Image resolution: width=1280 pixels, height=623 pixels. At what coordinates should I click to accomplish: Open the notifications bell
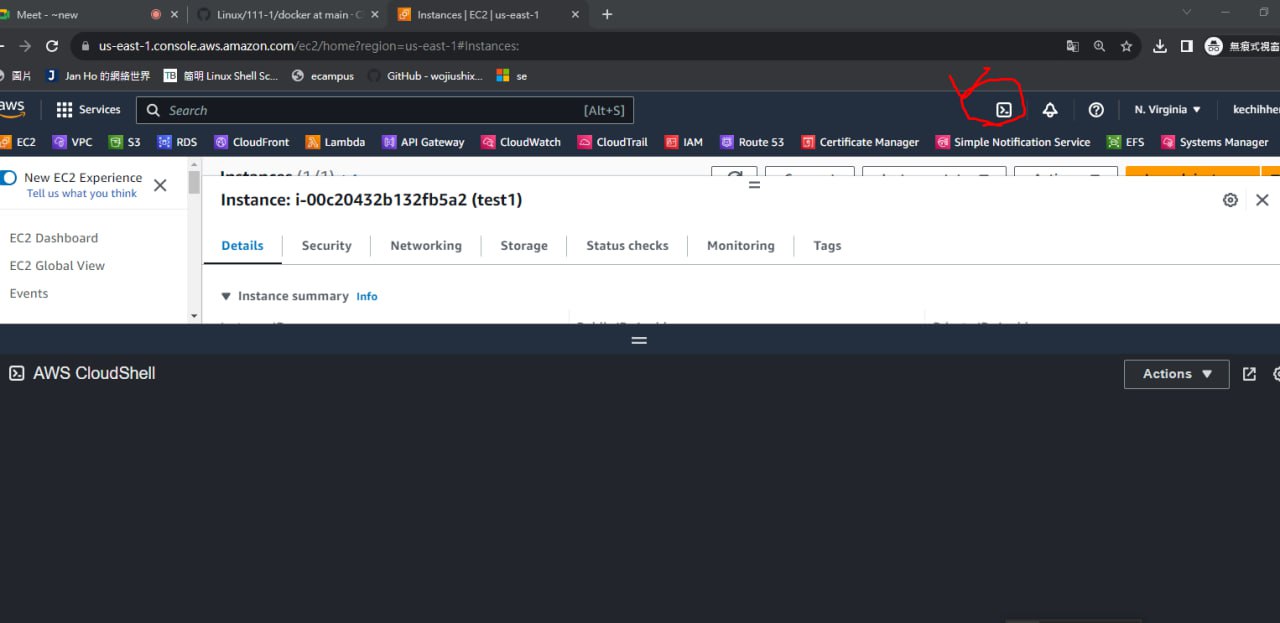[x=1050, y=110]
